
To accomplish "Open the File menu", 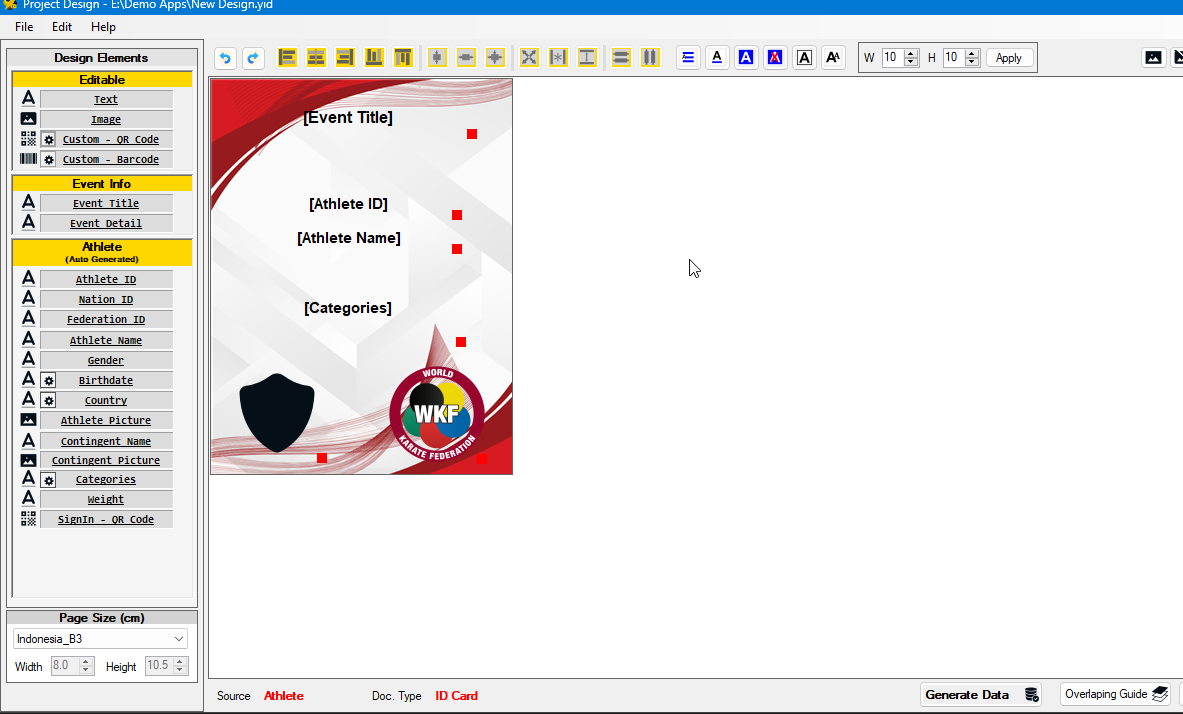I will (23, 27).
